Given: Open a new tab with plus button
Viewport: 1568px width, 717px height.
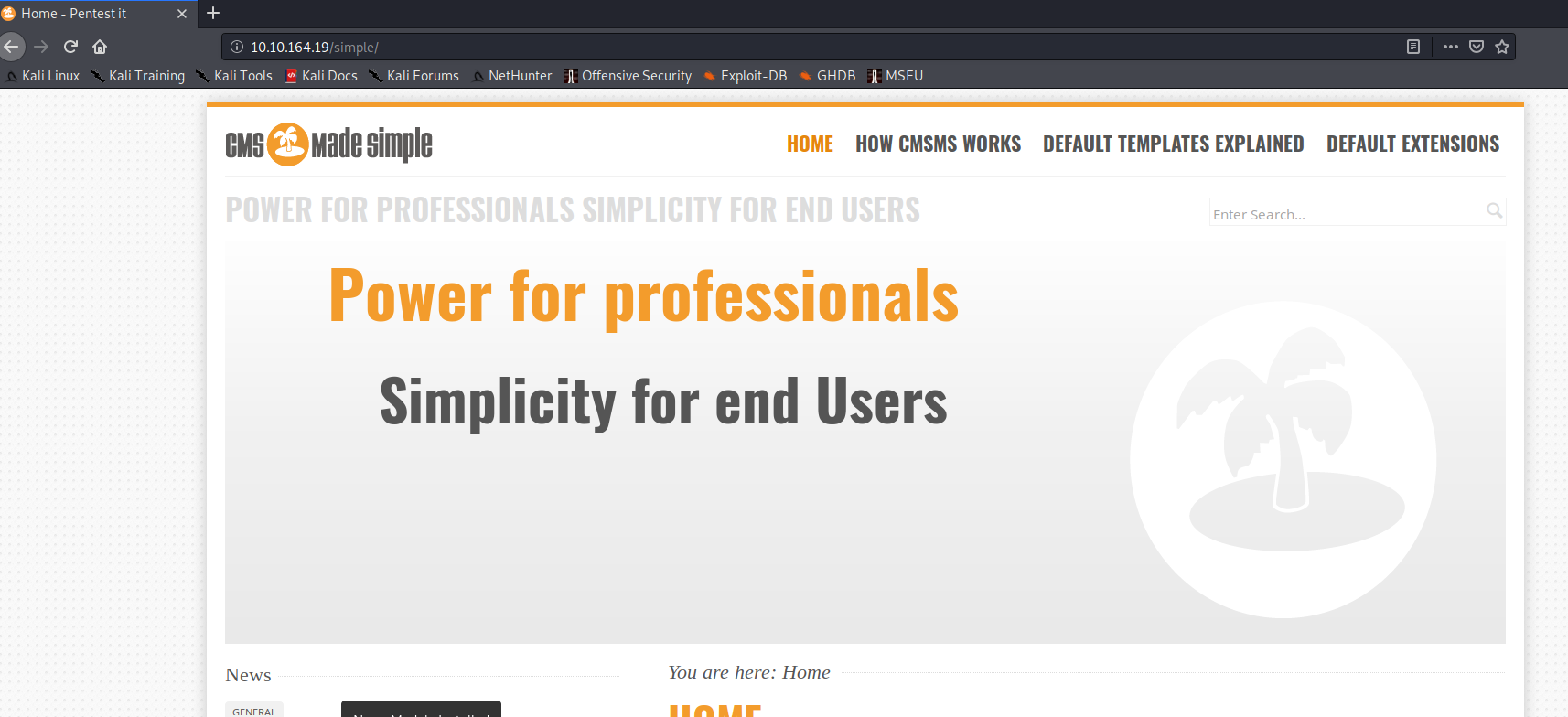Looking at the screenshot, I should [x=213, y=13].
